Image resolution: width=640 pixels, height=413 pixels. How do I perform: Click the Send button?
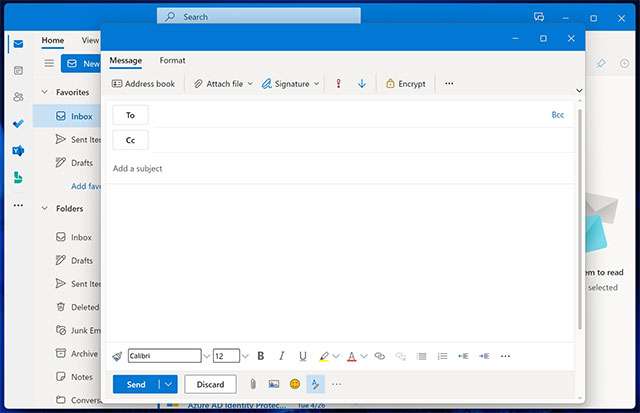(x=136, y=384)
